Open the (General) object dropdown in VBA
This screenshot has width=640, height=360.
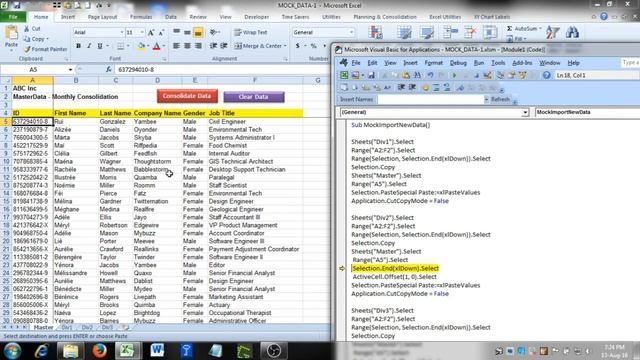coord(525,112)
